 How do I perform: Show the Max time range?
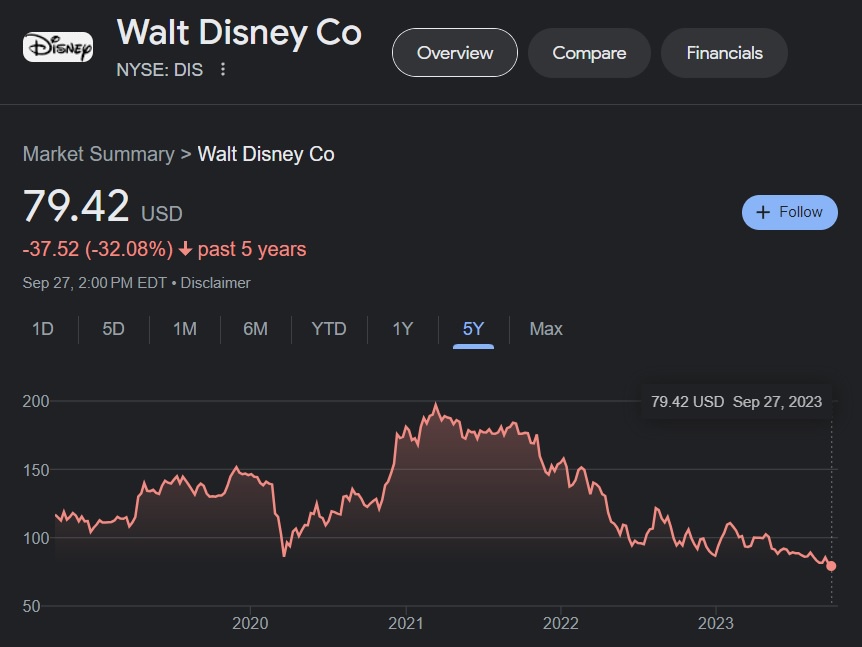(546, 329)
